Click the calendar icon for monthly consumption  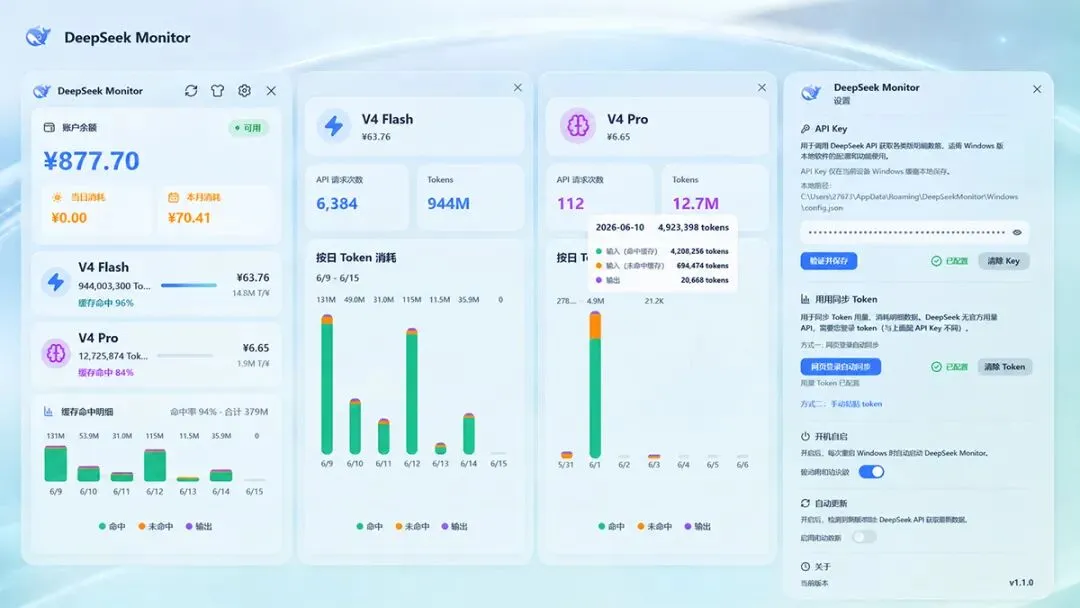click(173, 197)
